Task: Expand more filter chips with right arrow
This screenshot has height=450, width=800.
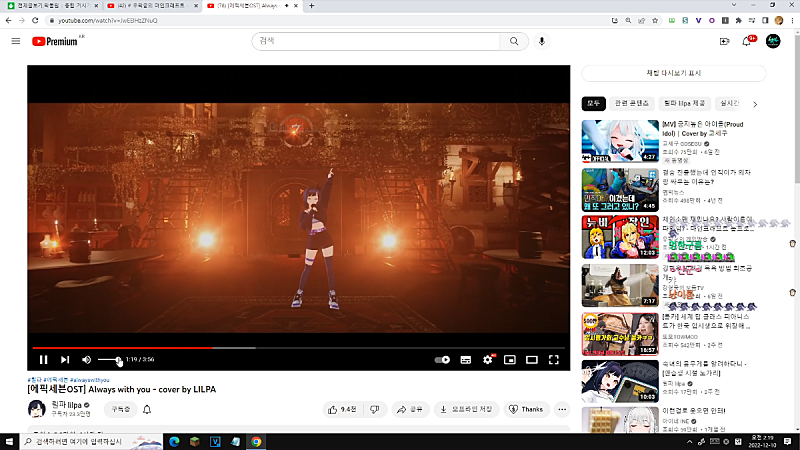Action: click(x=755, y=104)
